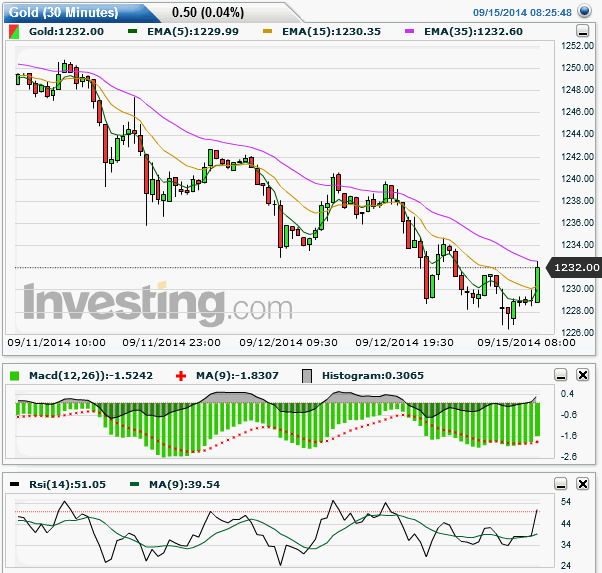Click the 09/12/2014 19:30 axis label
This screenshot has width=602, height=573.
tap(404, 343)
